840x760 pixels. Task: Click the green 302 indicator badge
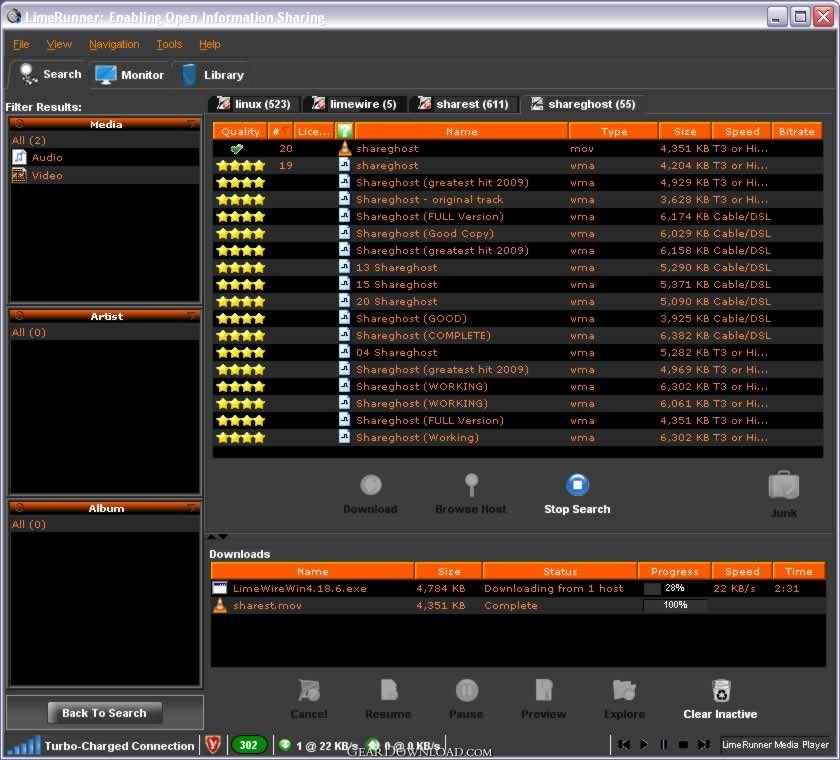coord(248,745)
